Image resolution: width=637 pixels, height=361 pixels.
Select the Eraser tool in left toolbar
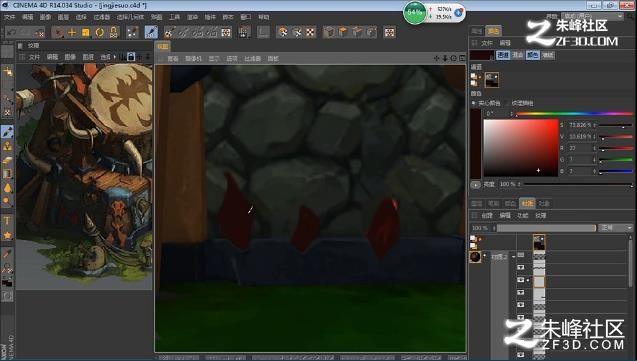tap(7, 161)
